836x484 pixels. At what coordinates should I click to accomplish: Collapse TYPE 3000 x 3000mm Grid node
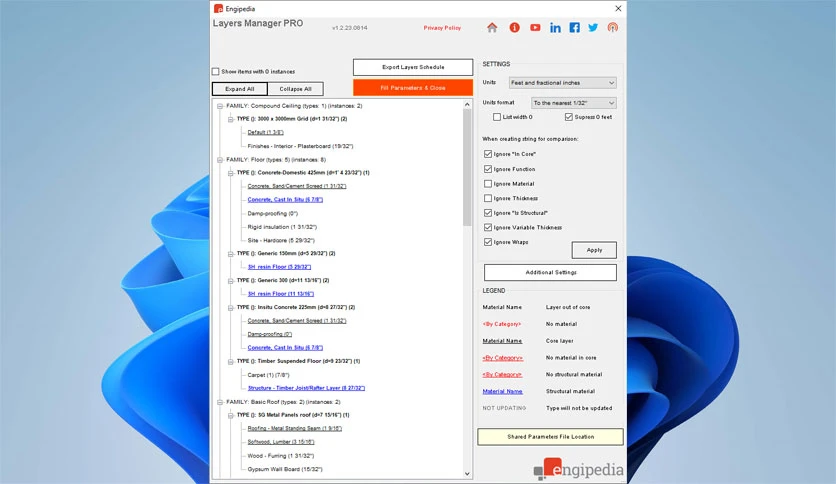click(230, 119)
